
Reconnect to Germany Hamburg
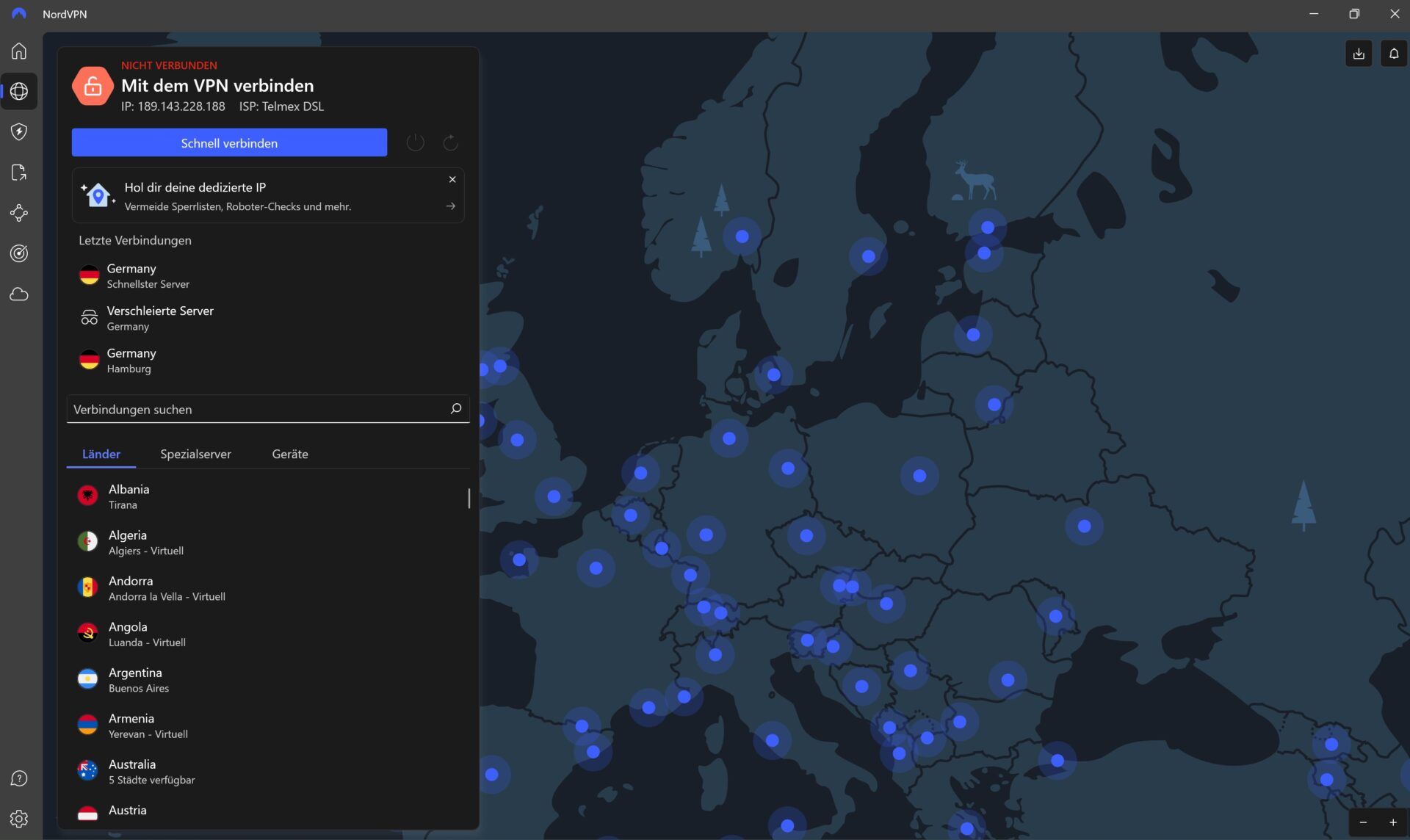click(268, 361)
